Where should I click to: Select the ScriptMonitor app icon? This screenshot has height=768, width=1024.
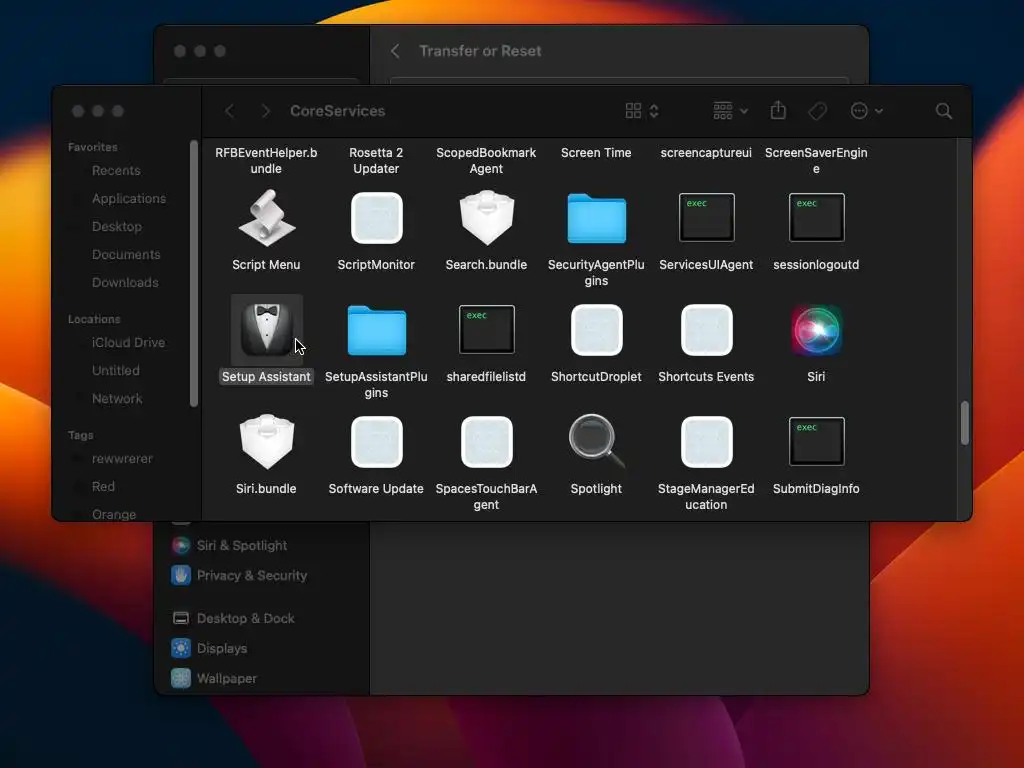(376, 218)
